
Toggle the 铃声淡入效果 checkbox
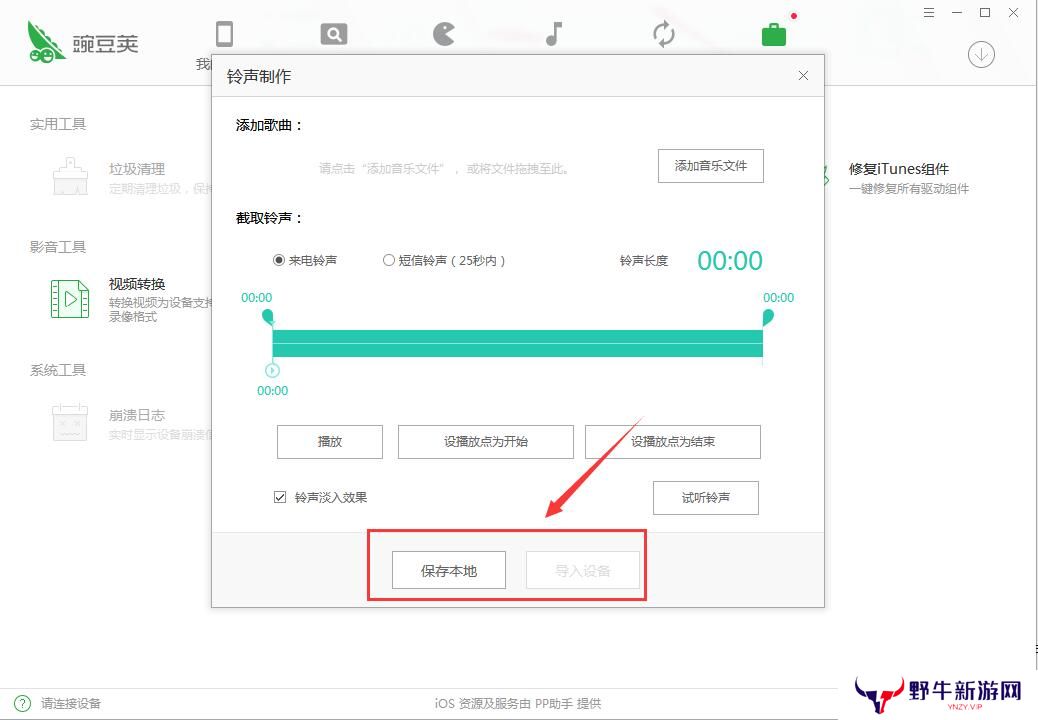(x=280, y=497)
